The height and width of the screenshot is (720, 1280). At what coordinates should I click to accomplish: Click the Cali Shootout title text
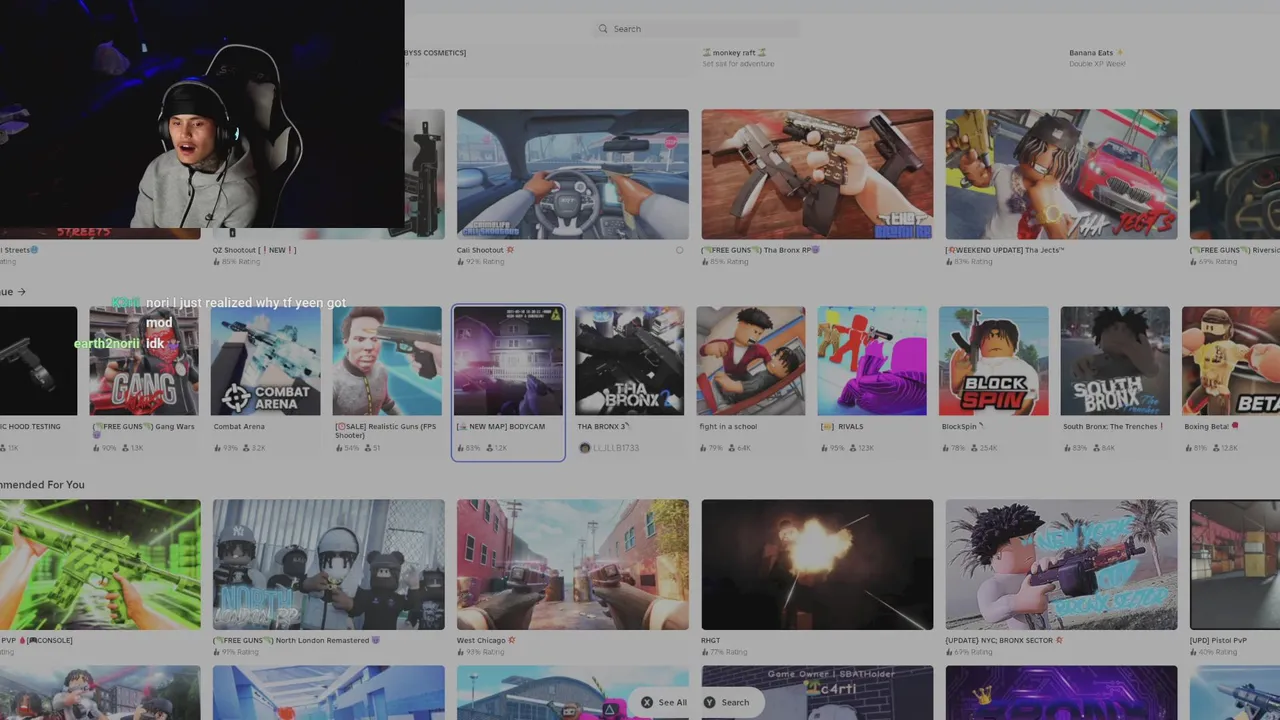[x=486, y=250]
